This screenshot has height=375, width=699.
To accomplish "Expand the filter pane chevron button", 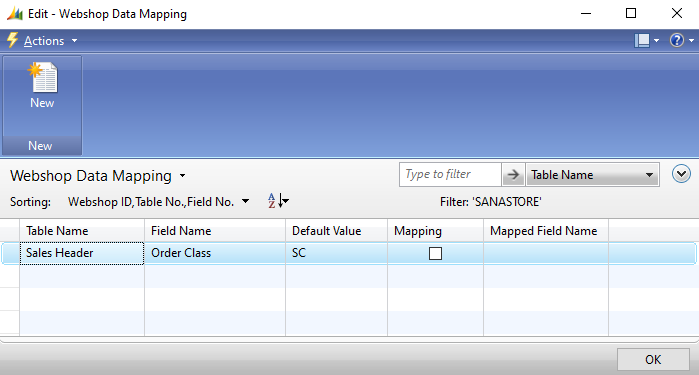I will pyautogui.click(x=681, y=174).
